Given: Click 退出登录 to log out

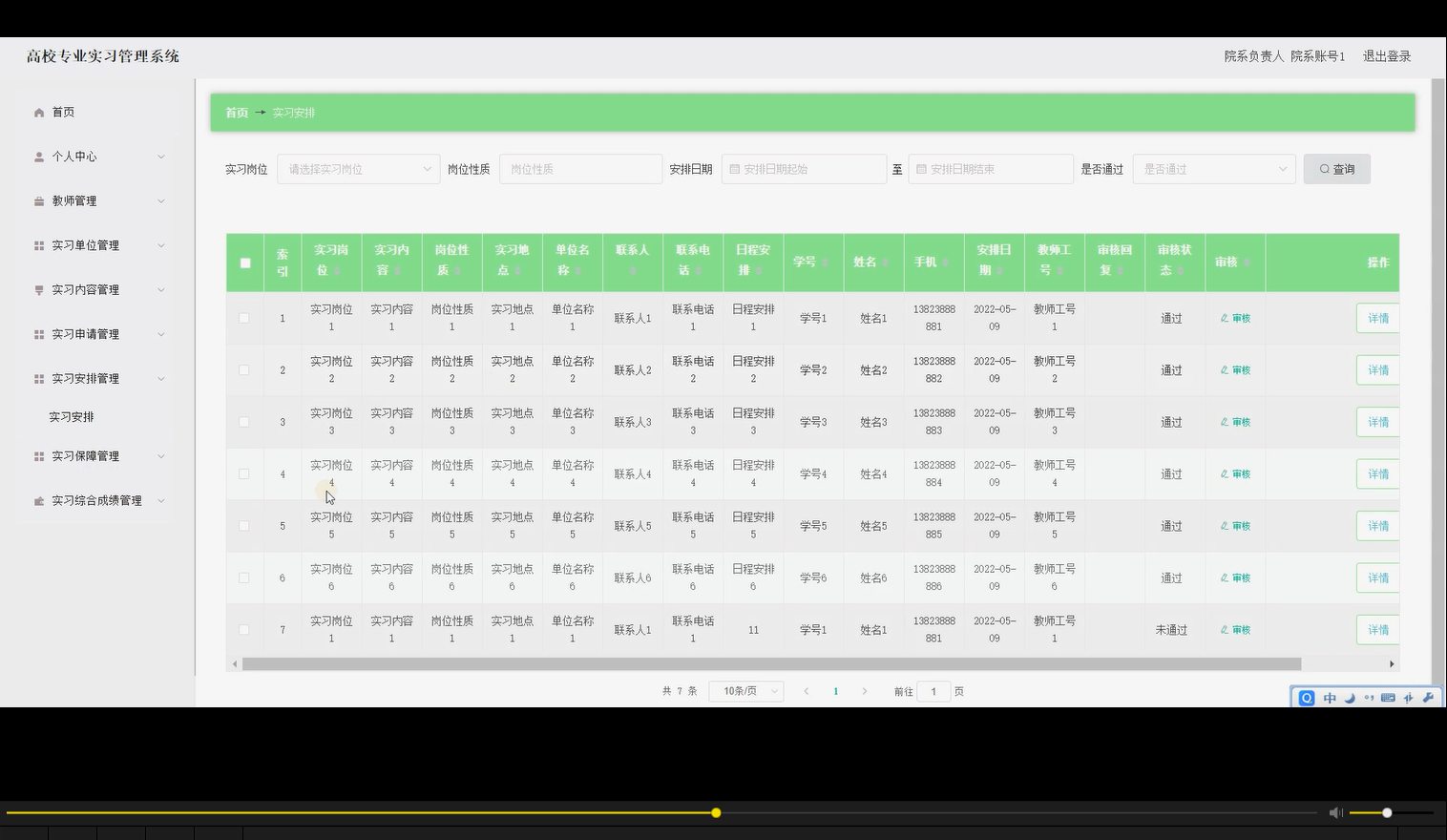Looking at the screenshot, I should [x=1387, y=56].
